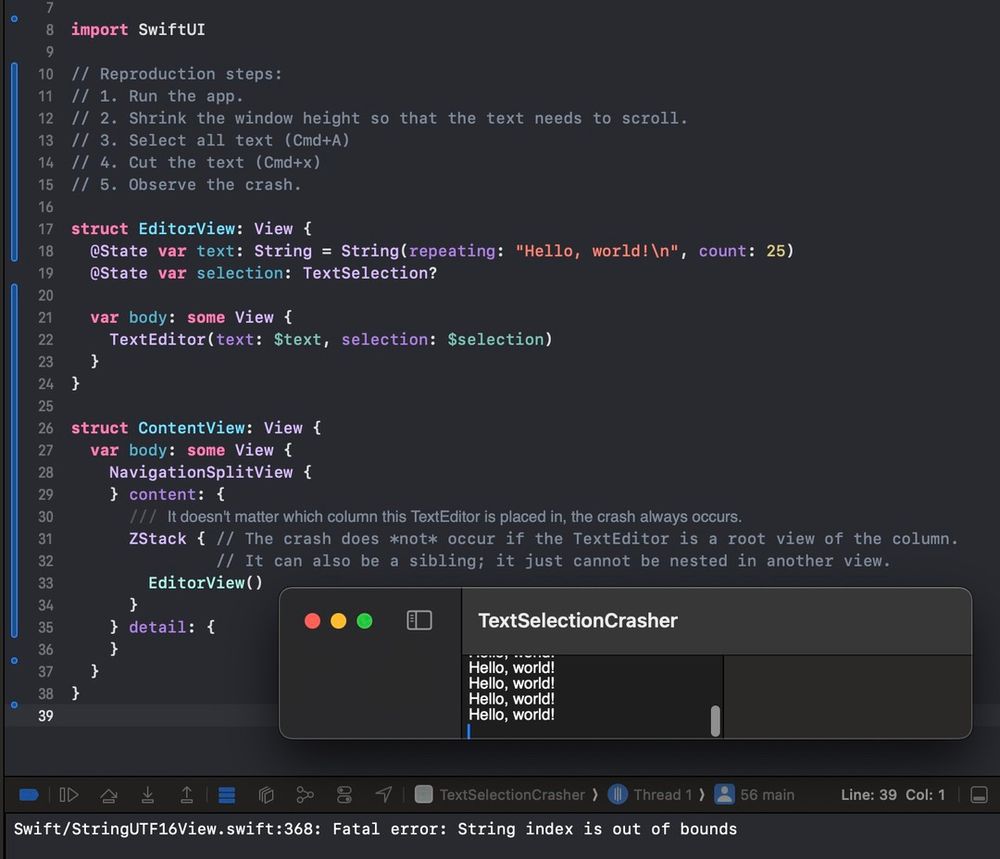Click line number 39 in the gutter

click(x=45, y=716)
